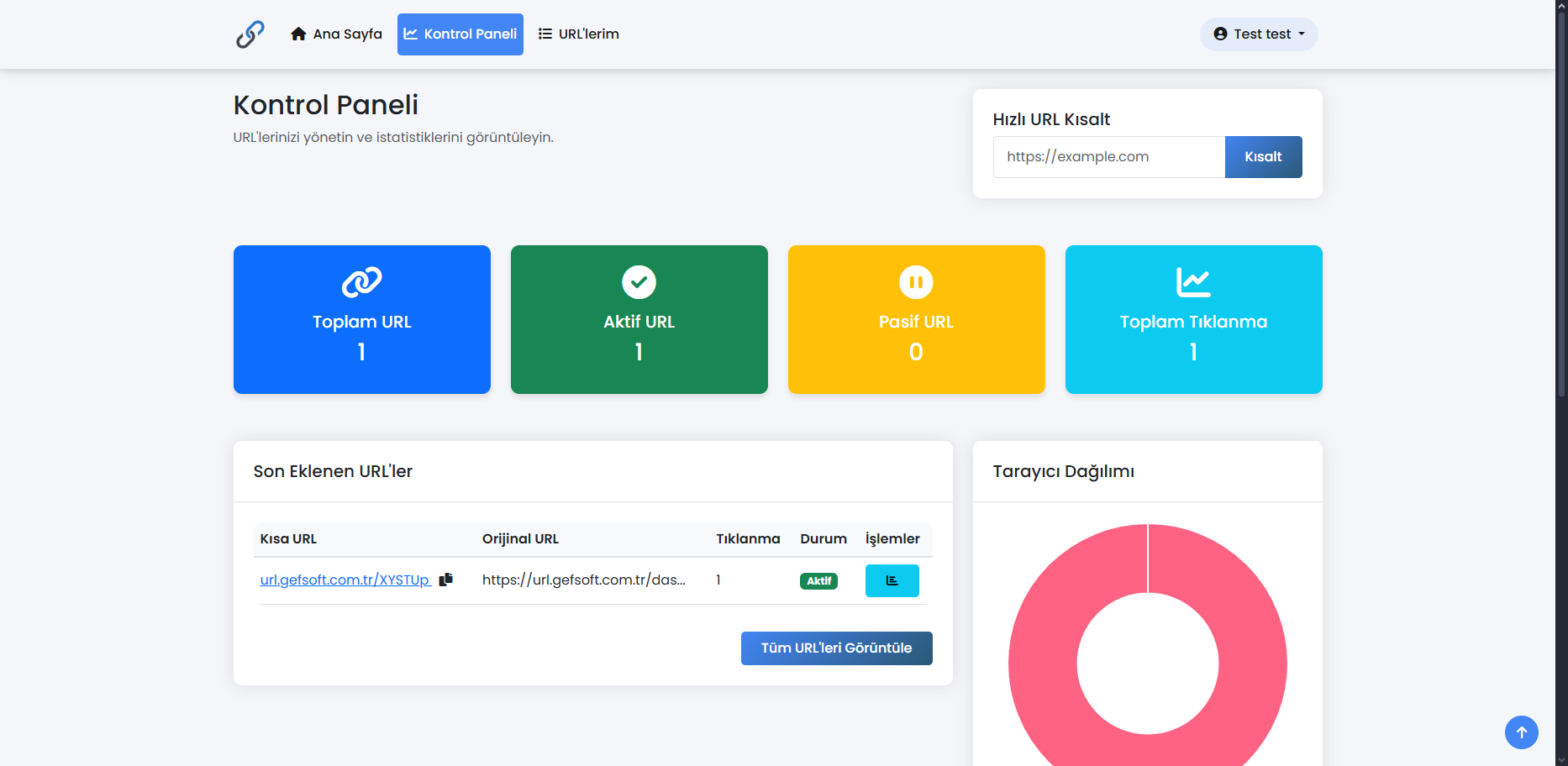
Task: Copy the short URL with the copy icon
Action: pyautogui.click(x=446, y=580)
